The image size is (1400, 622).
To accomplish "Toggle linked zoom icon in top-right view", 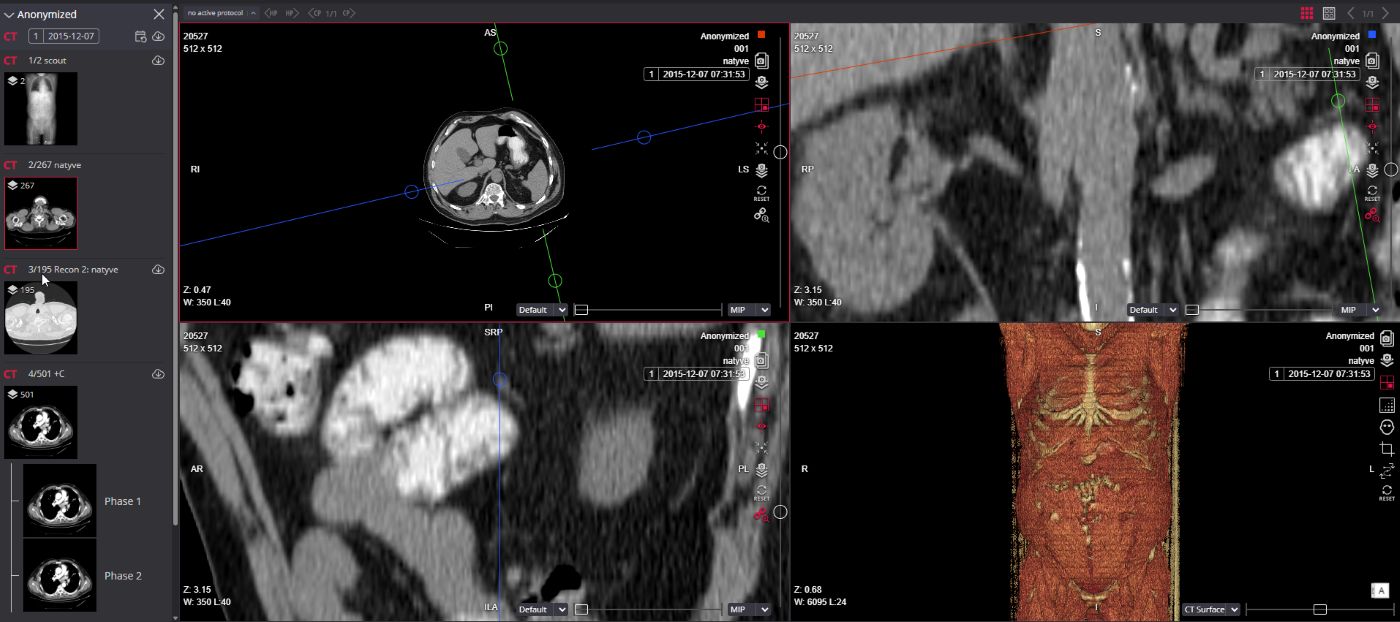I will (x=1371, y=214).
